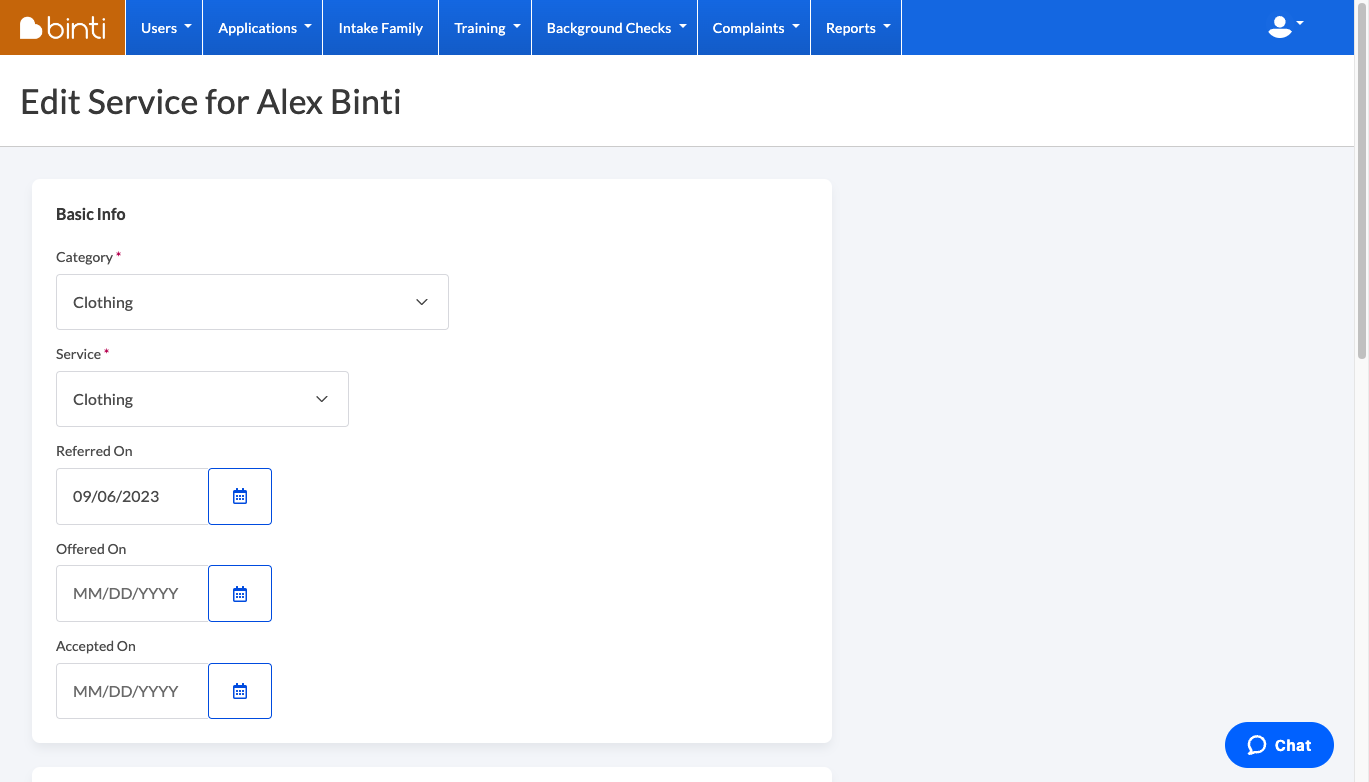Click the Binti logo
This screenshot has width=1369, height=782.
pos(62,27)
